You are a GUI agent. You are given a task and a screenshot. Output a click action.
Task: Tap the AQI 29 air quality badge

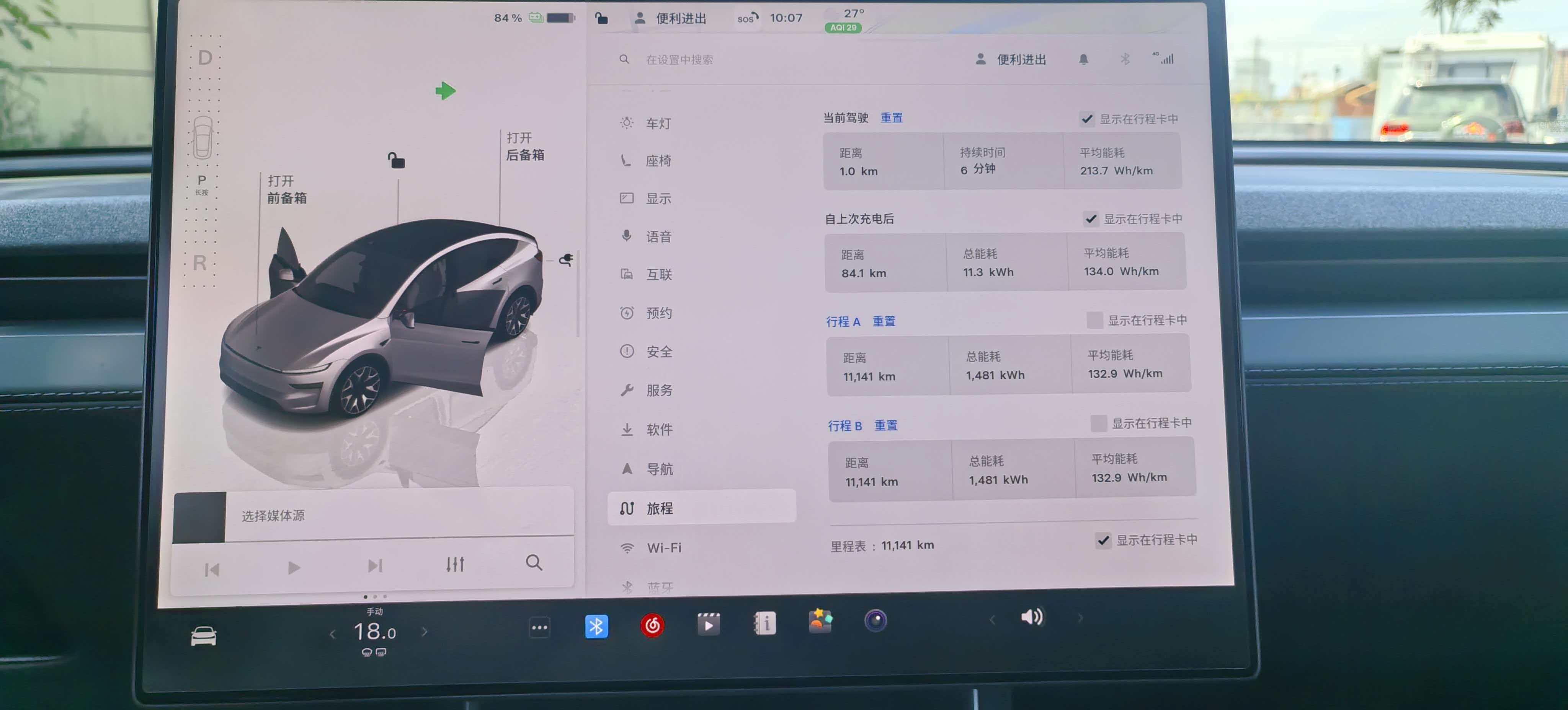[843, 28]
